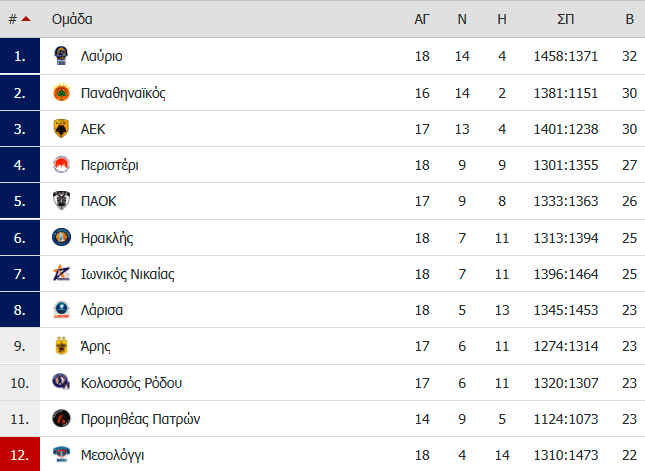Image resolution: width=645 pixels, height=471 pixels.
Task: Click the Προμηθέας Πατρών team logo
Action: coord(61,419)
